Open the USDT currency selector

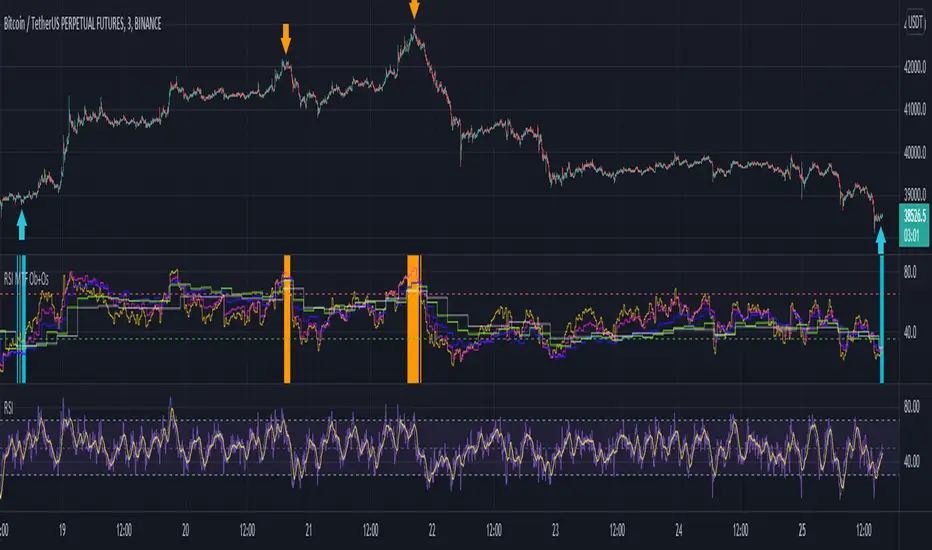click(x=915, y=23)
